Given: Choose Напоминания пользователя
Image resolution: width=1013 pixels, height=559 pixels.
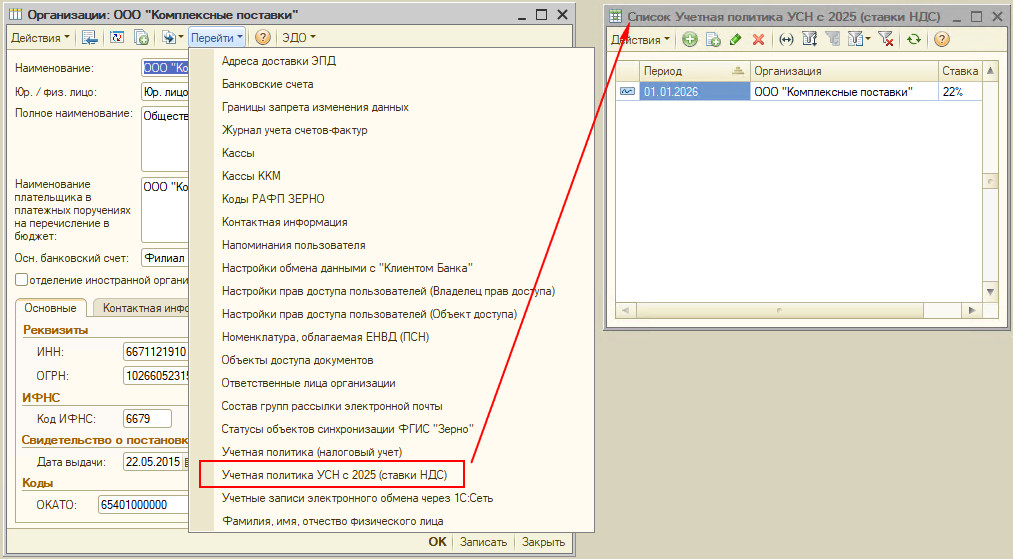Looking at the screenshot, I should click(293, 245).
